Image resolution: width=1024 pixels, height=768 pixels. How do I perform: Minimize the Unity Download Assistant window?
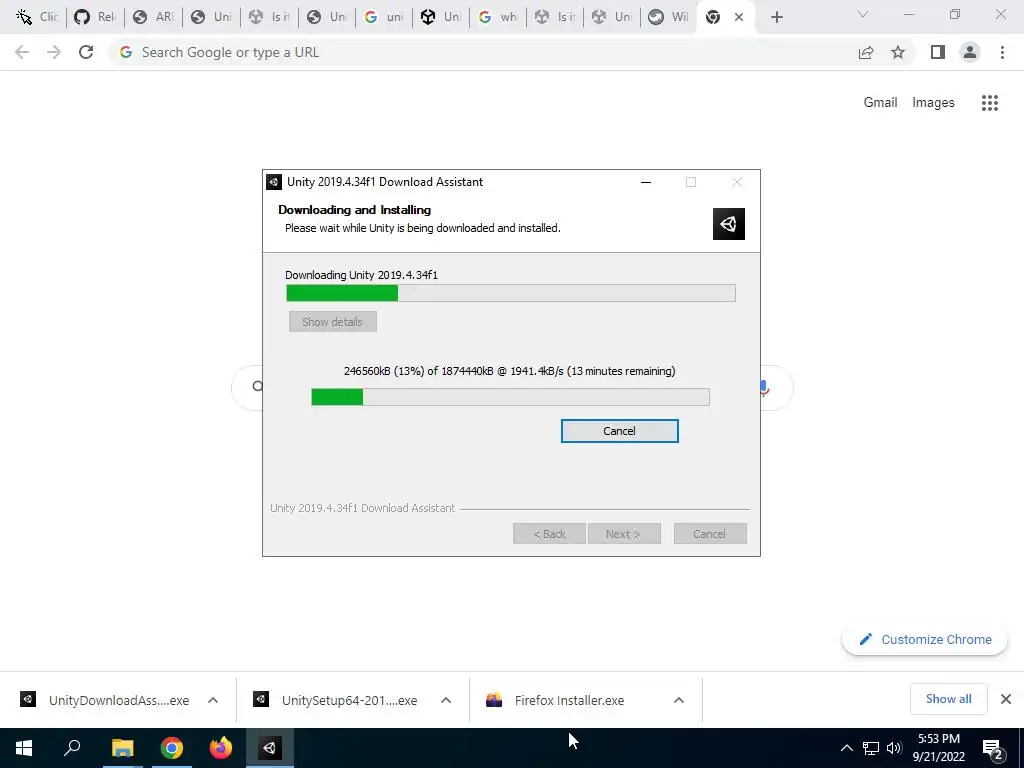click(646, 182)
